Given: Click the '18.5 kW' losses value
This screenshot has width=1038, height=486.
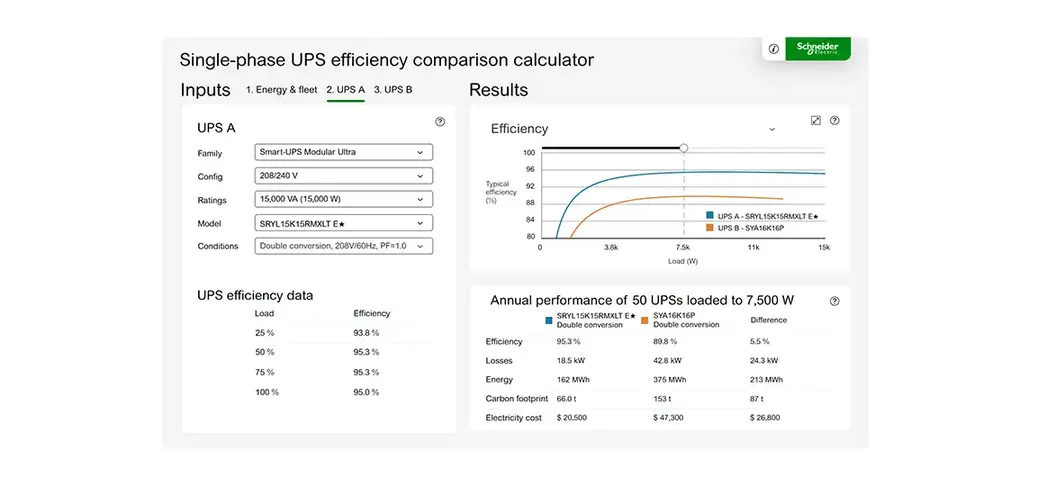Looking at the screenshot, I should (x=571, y=361).
